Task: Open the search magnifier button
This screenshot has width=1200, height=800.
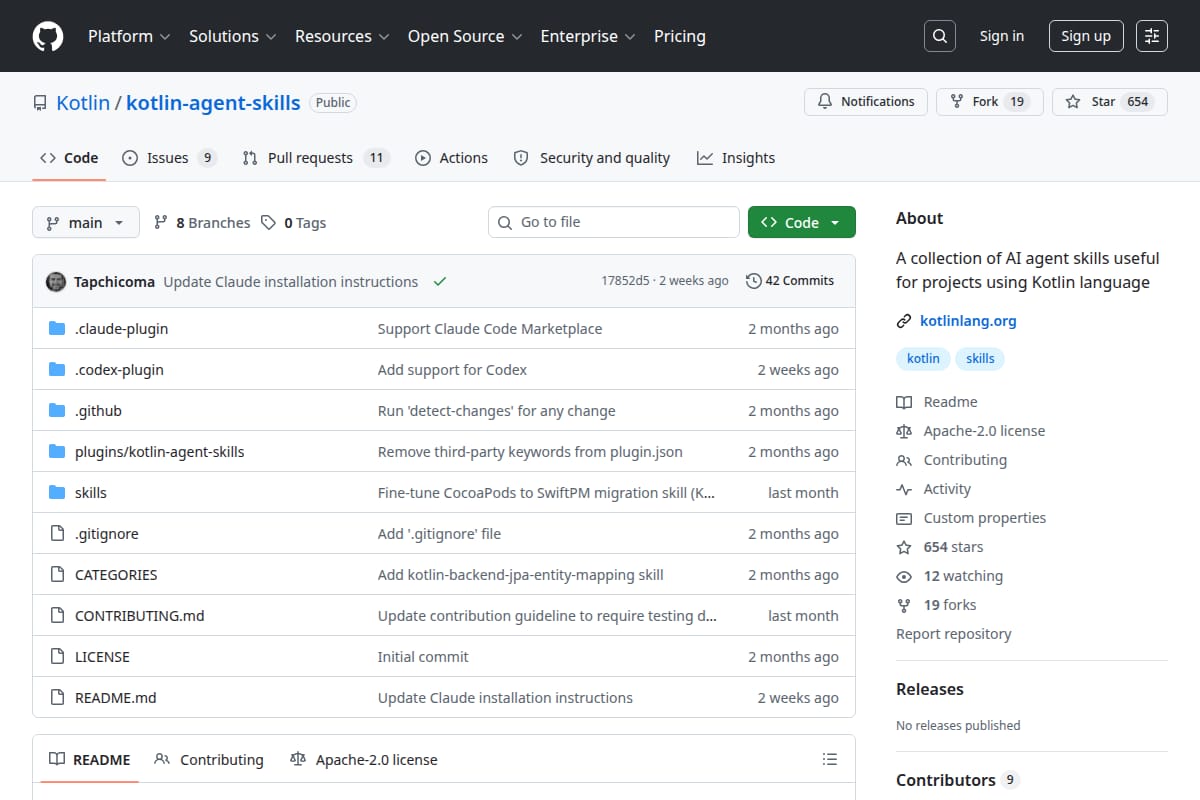Action: (x=939, y=36)
